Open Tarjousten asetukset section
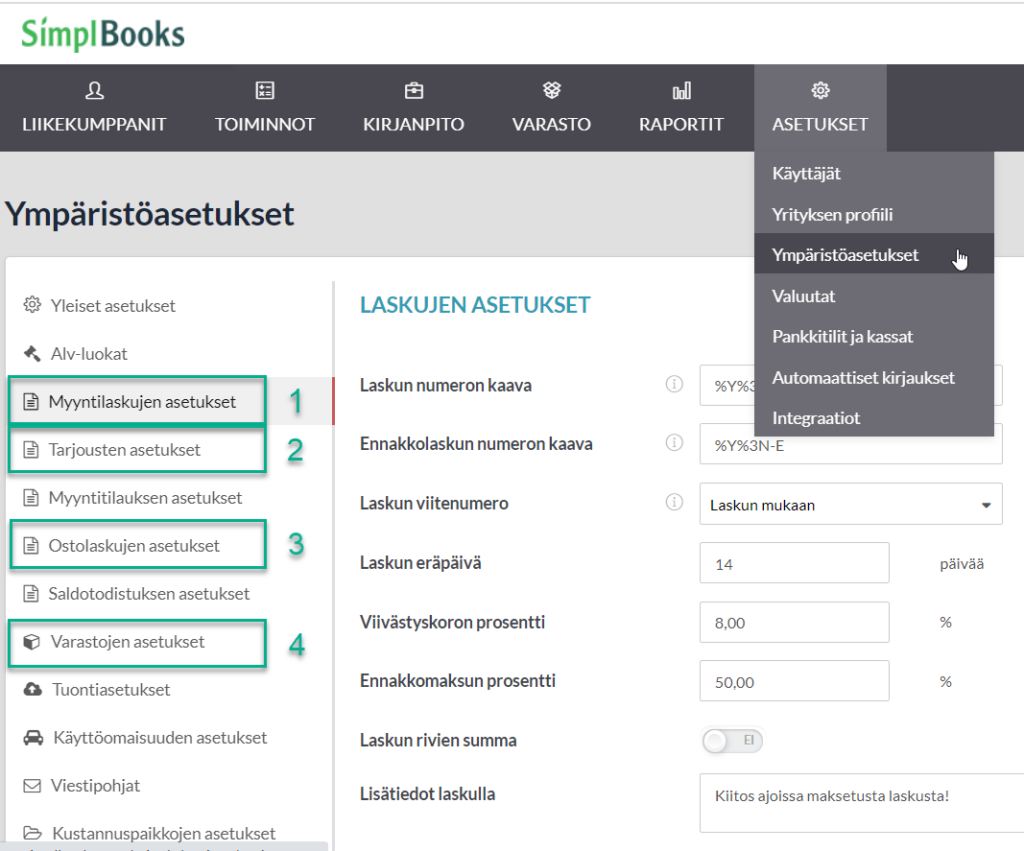The height and width of the screenshot is (851, 1024). click(x=124, y=450)
